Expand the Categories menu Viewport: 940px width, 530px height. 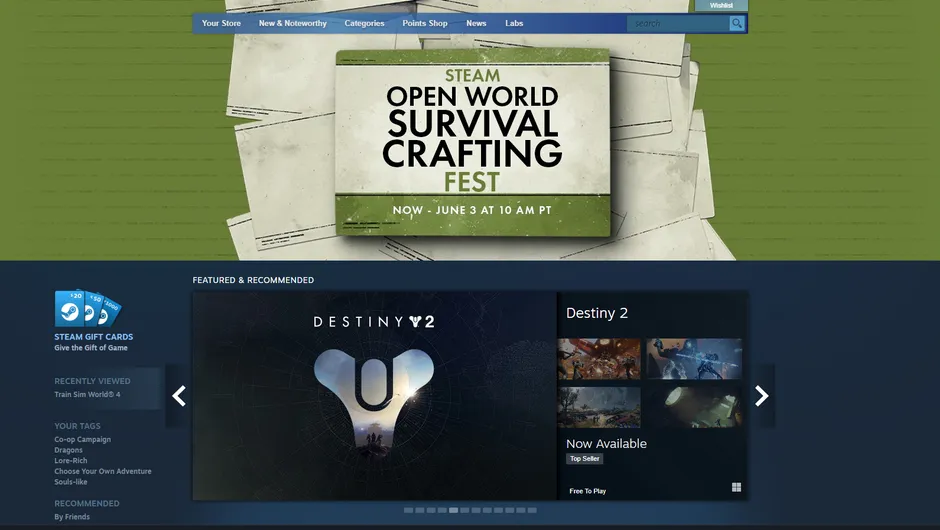tap(364, 23)
